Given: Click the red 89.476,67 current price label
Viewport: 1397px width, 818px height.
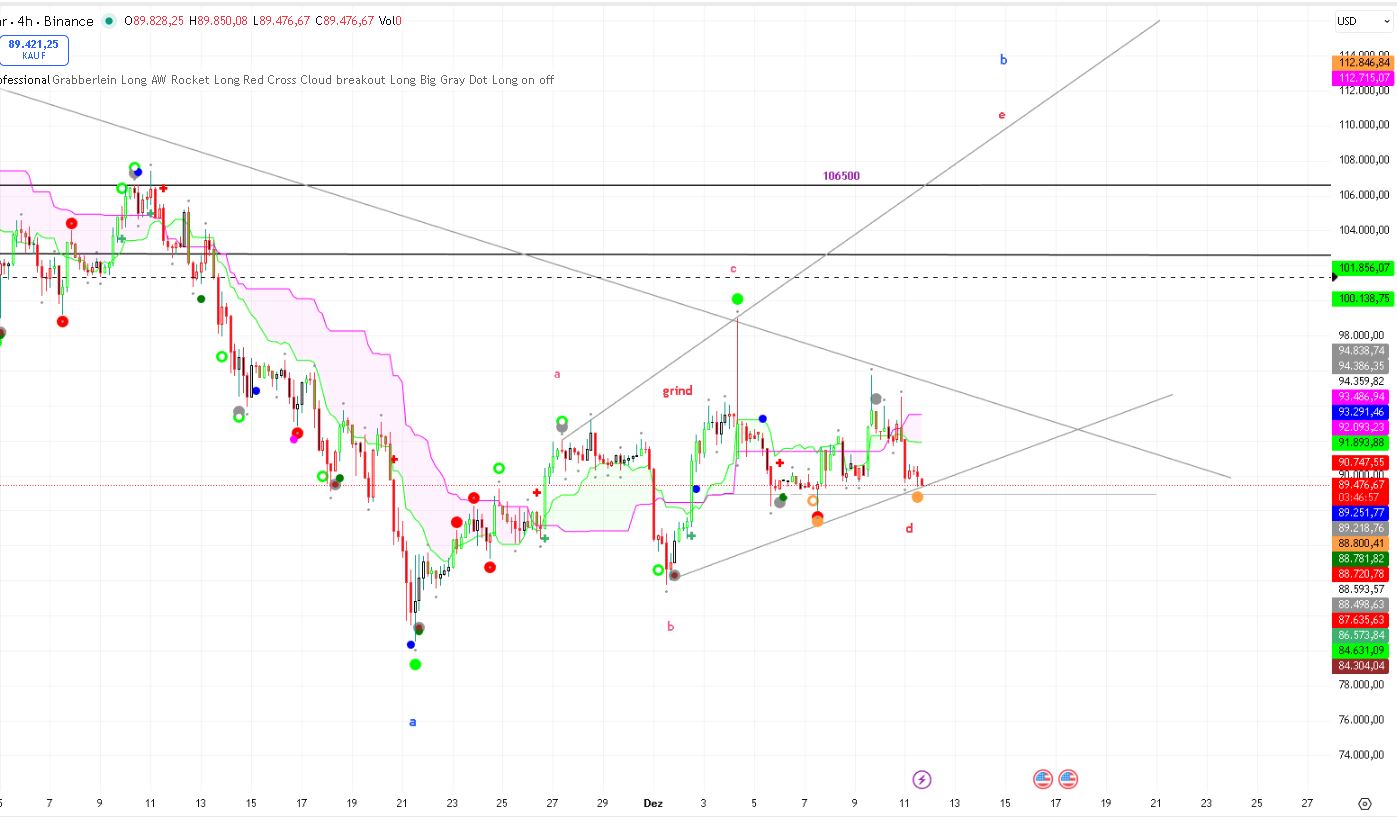Looking at the screenshot, I should click(x=1362, y=485).
